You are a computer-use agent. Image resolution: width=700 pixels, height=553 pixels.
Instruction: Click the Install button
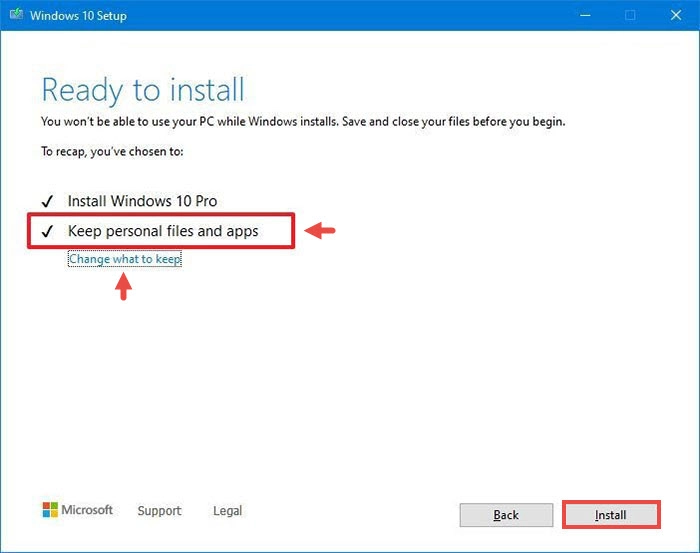[611, 515]
